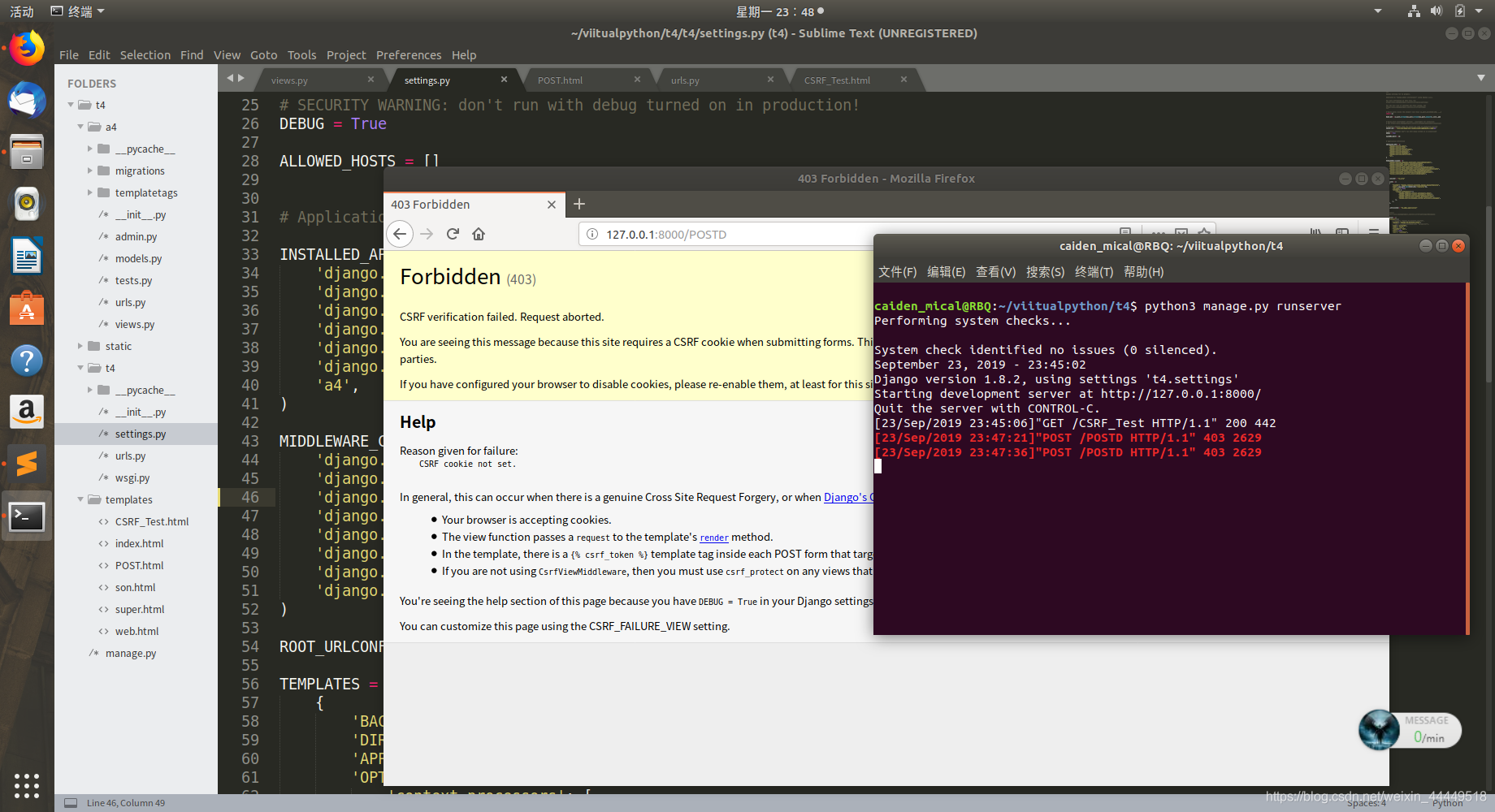
Task: Open the Selection menu
Action: coord(145,55)
